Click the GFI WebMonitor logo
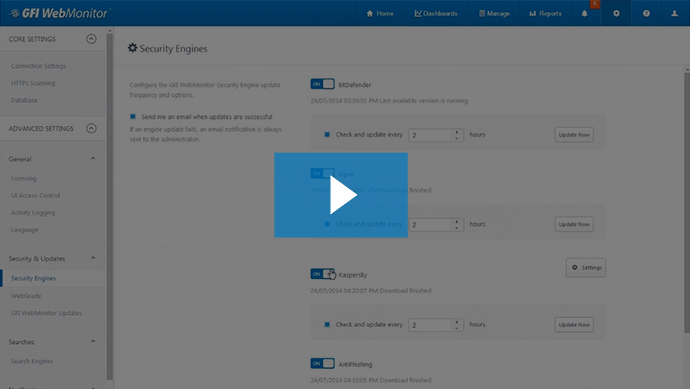This screenshot has height=389, width=690. coord(59,13)
